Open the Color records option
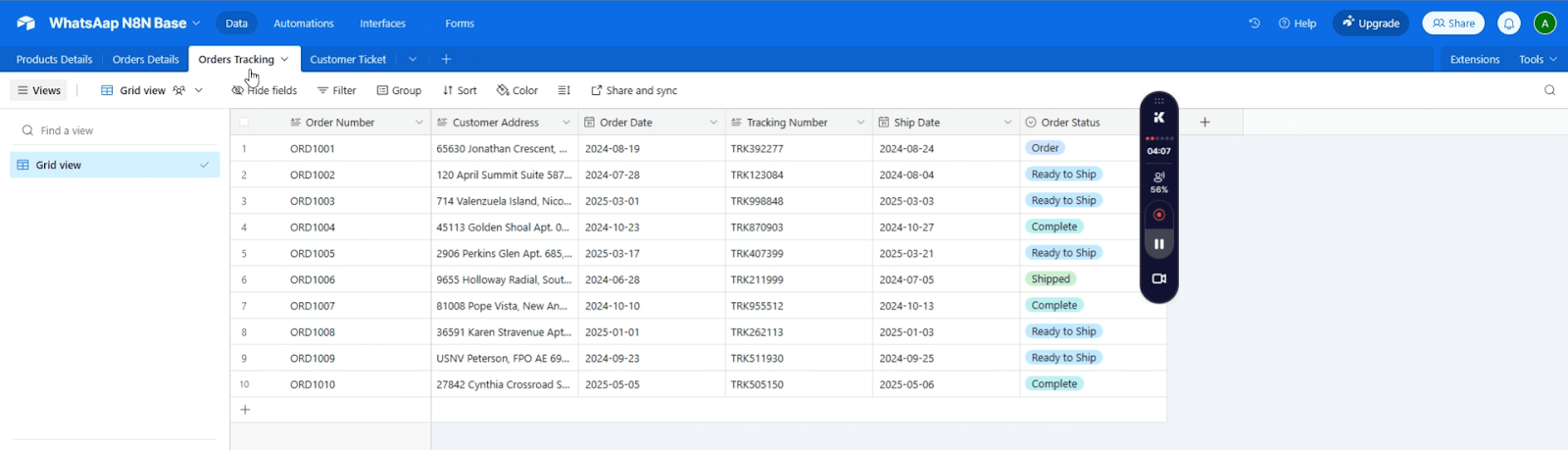The height and width of the screenshot is (450, 1568). coord(517,90)
